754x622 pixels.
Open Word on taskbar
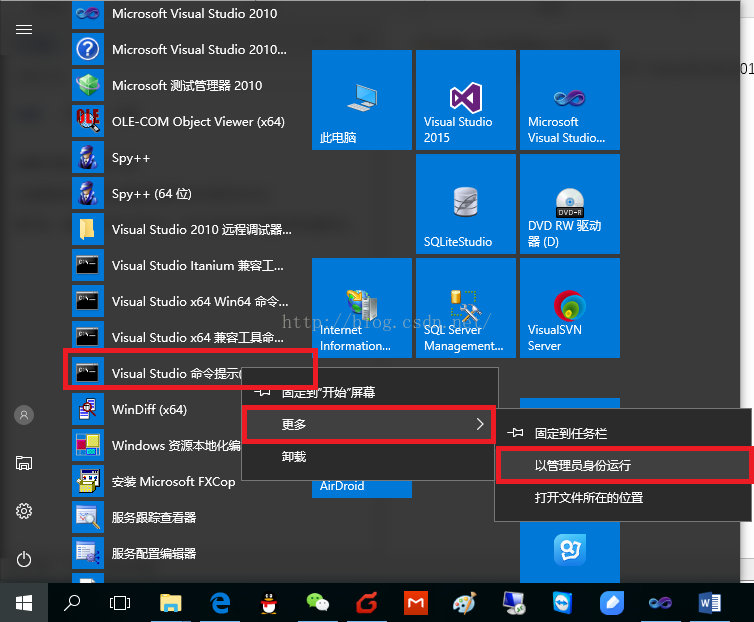pyautogui.click(x=709, y=603)
